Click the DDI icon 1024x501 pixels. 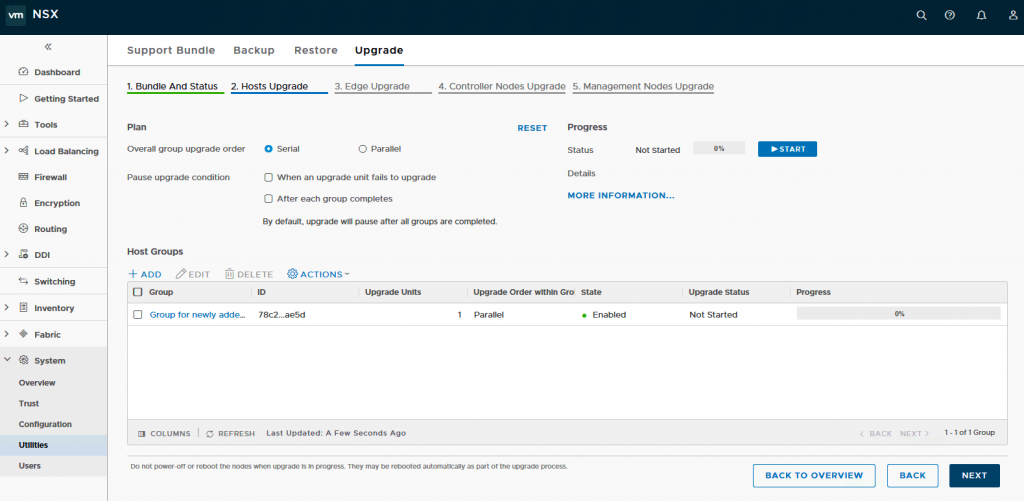point(24,255)
